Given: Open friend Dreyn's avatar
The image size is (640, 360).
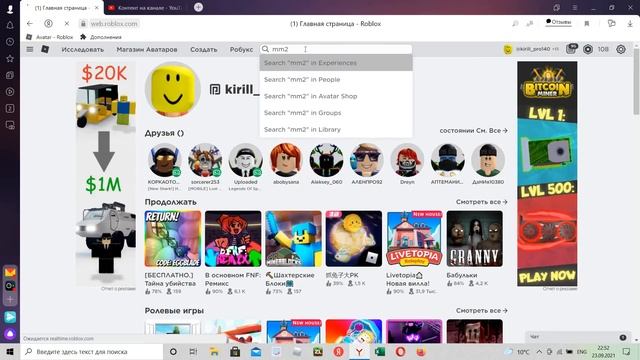Looking at the screenshot, I should 407,160.
